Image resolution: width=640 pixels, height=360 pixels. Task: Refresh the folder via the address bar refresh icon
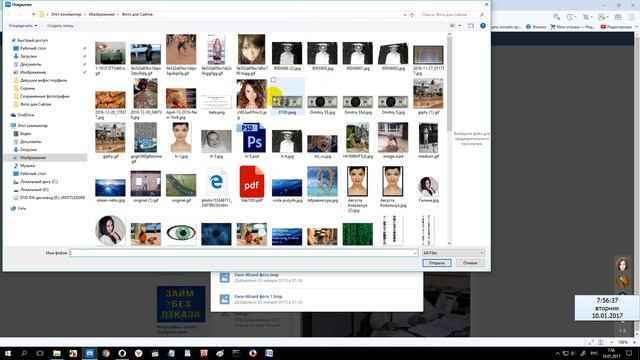pos(412,15)
